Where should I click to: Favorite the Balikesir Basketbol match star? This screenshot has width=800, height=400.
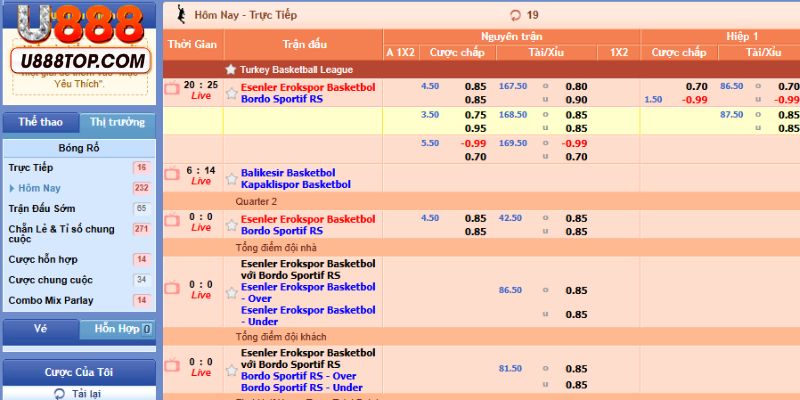pos(232,177)
